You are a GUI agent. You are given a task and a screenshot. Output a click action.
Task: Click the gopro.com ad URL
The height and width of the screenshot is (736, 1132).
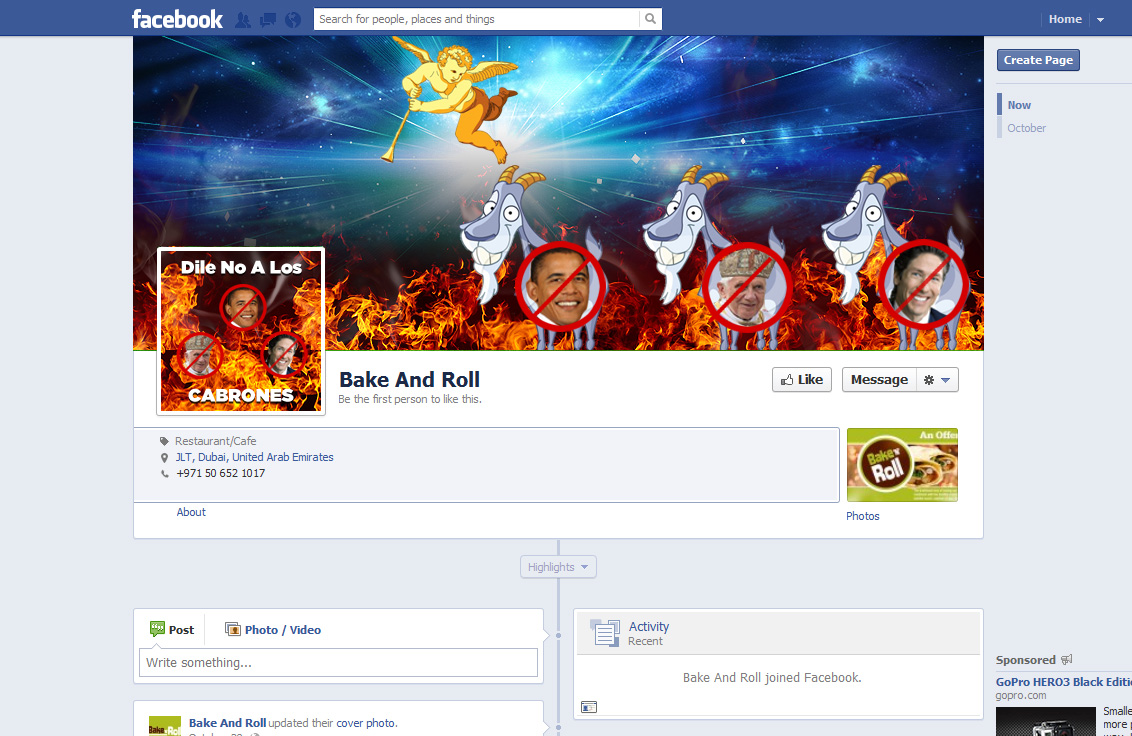coord(1021,696)
